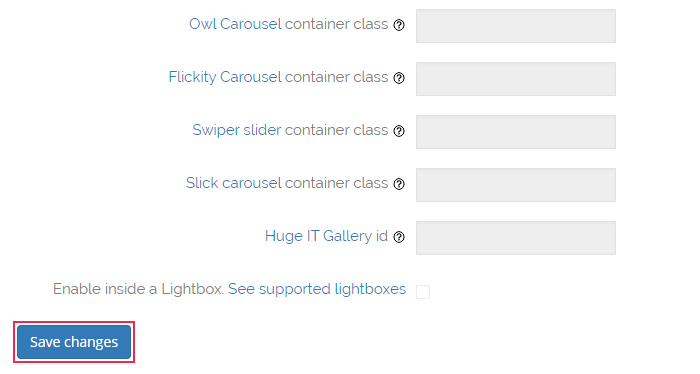Follow the See supported lightboxes link
700x374 pixels.
tap(317, 289)
